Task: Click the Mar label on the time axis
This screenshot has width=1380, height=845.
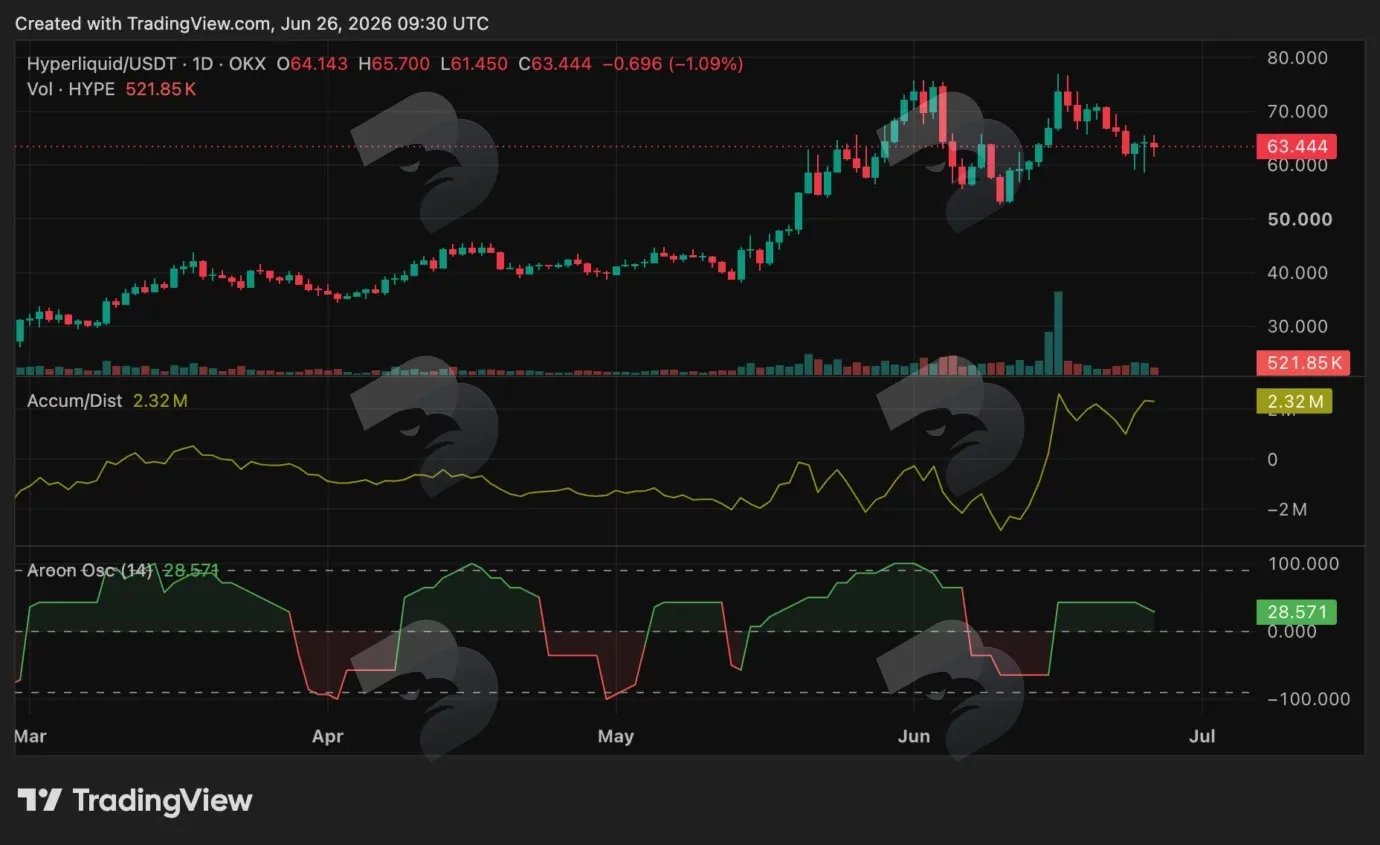Action: pyautogui.click(x=30, y=737)
